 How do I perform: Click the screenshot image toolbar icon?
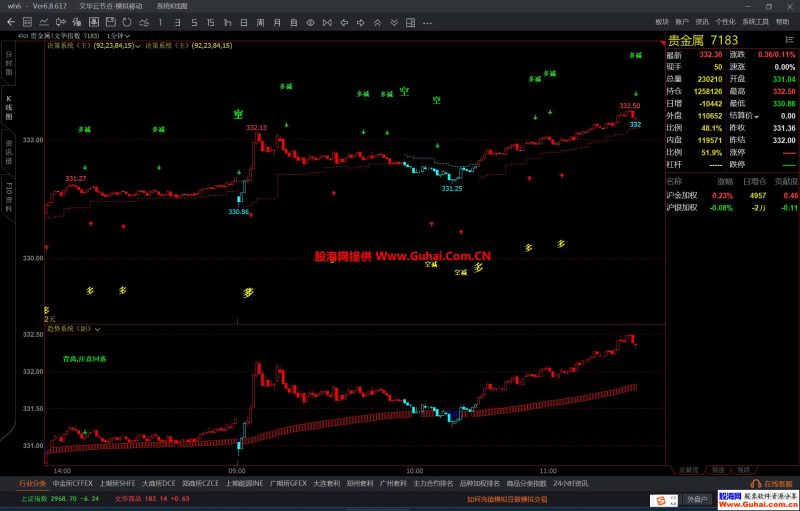point(94,22)
